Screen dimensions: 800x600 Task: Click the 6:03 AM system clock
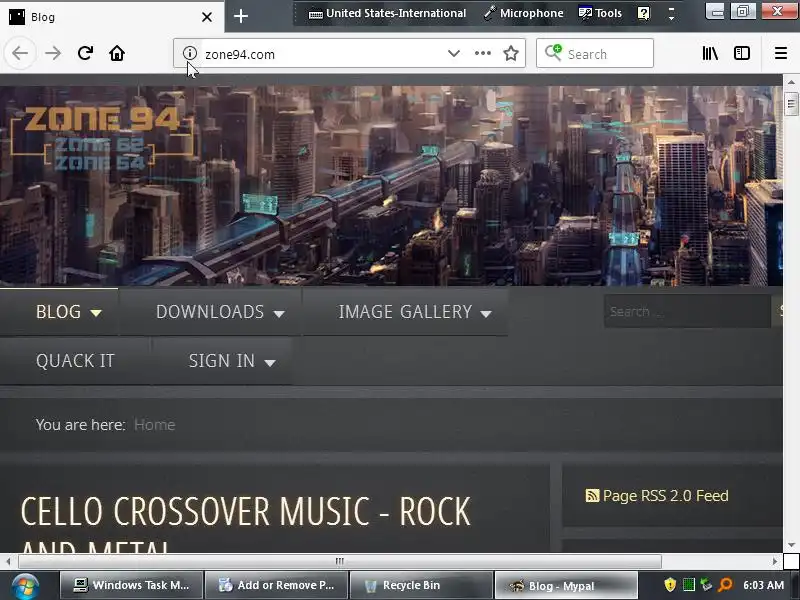tap(763, 585)
